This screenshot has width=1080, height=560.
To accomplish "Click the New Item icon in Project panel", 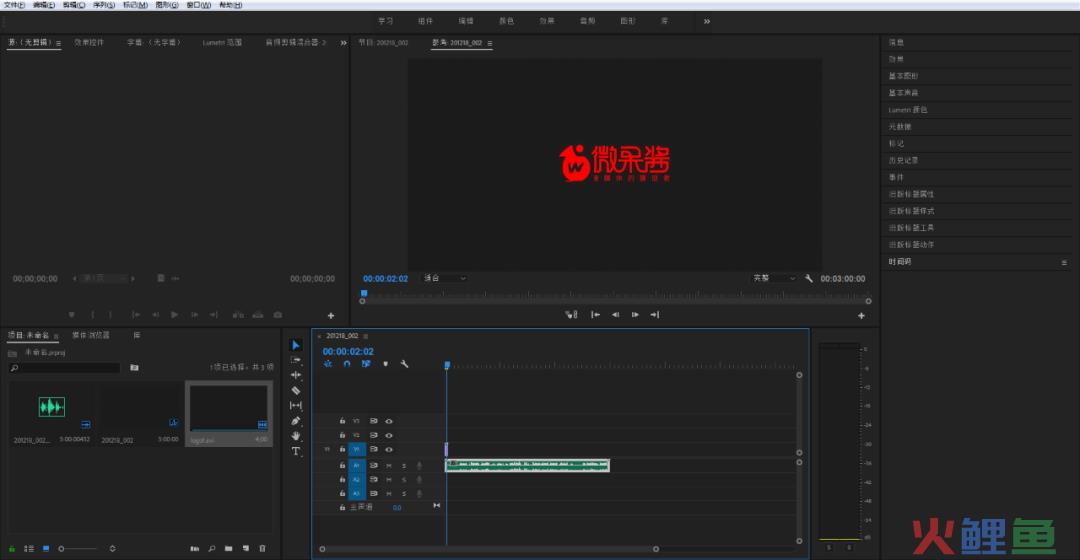I will (x=246, y=548).
